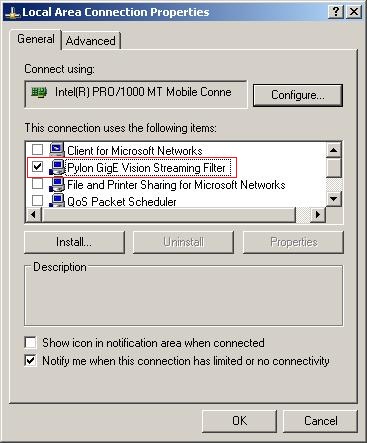Click the Intel network adapter icon
The width and height of the screenshot is (367, 443).
tap(39, 92)
